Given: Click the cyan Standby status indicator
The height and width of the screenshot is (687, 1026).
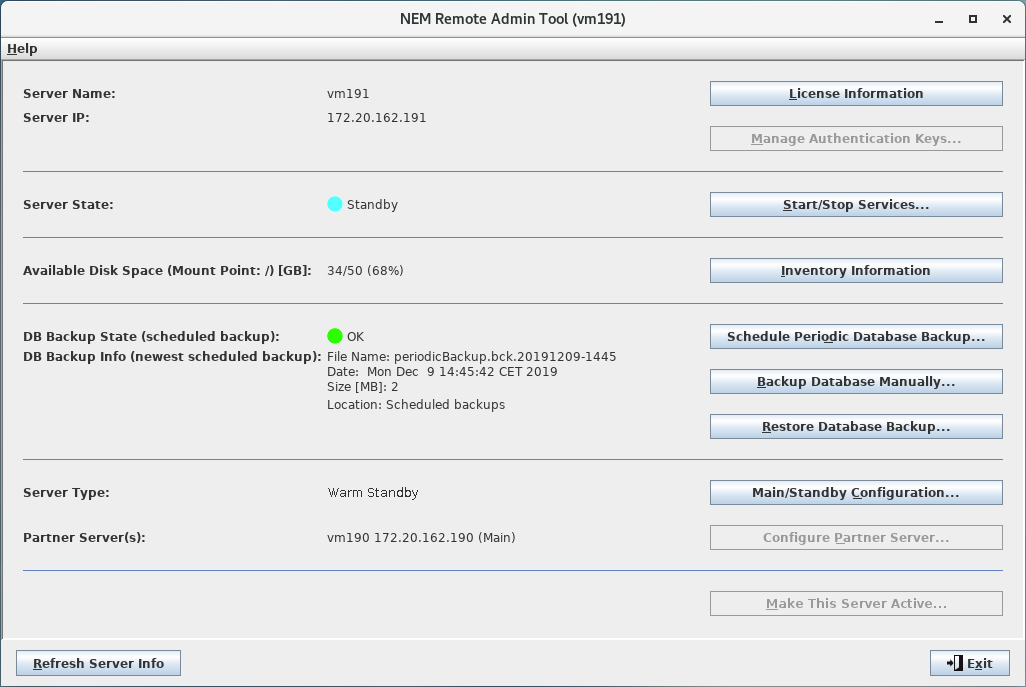Looking at the screenshot, I should 335,204.
